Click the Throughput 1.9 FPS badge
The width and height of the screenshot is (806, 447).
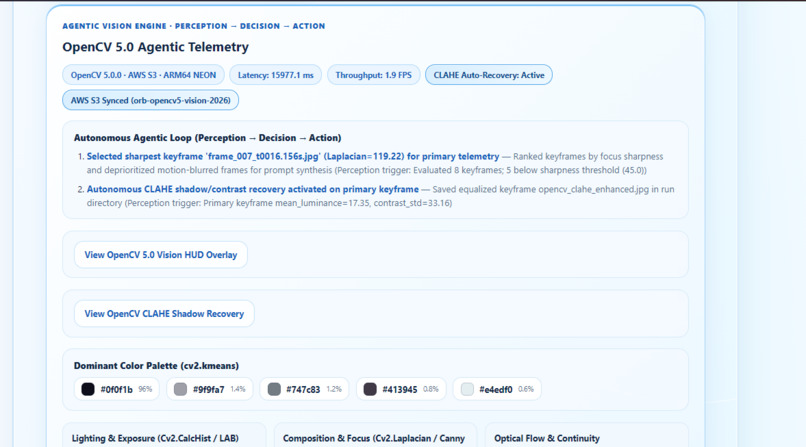(374, 75)
